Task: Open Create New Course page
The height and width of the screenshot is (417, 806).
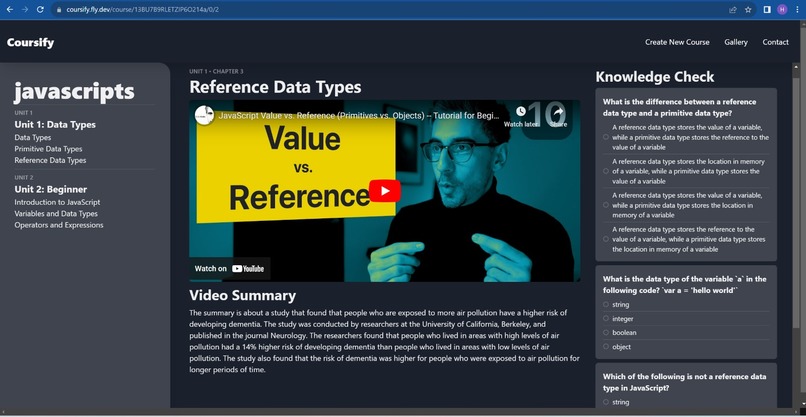Action: point(677,42)
